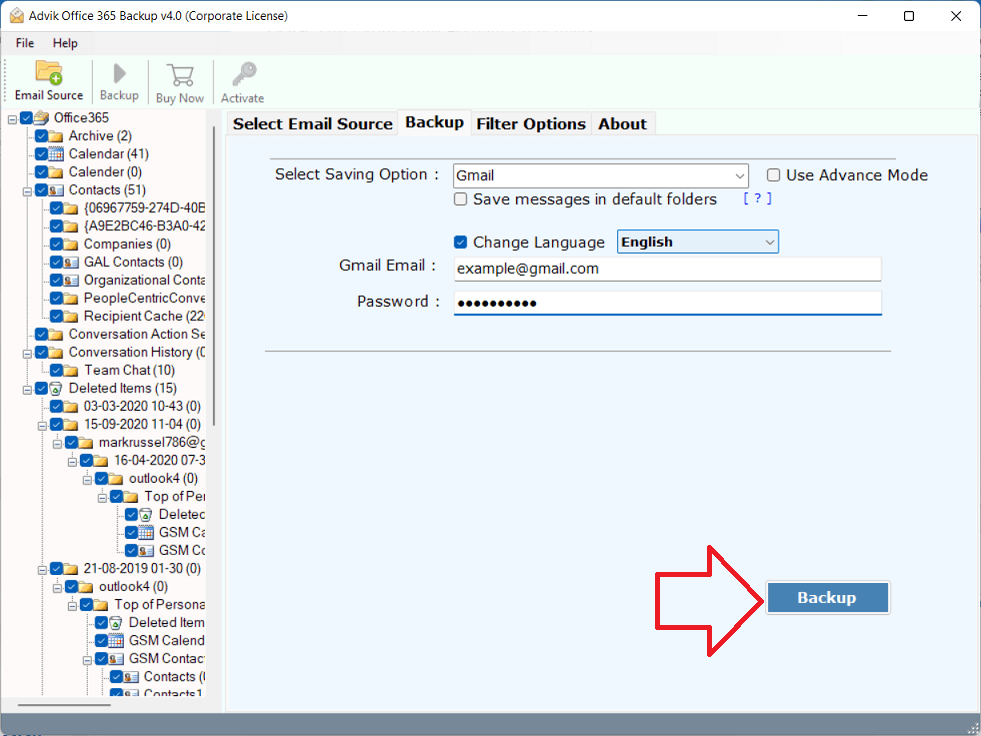Screen dimensions: 981x736
Task: Collapse the 15-09-2020 11-04 node
Action: tap(42, 426)
